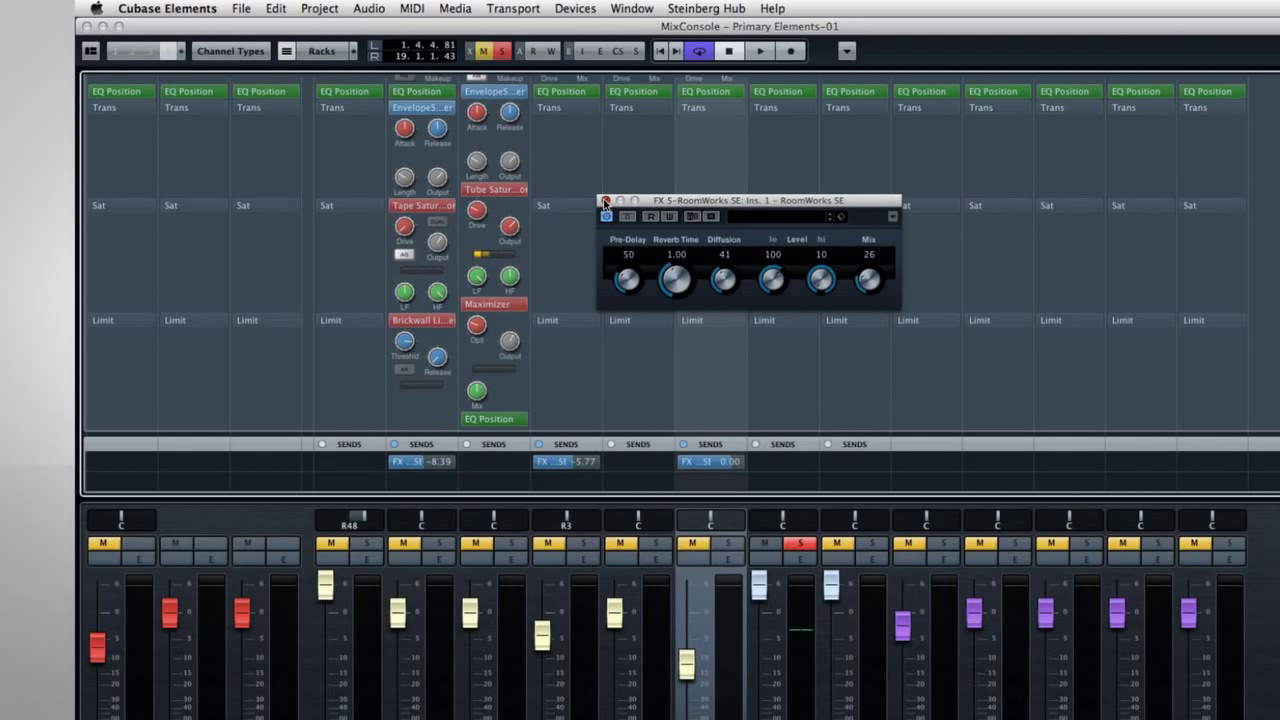Screen dimensions: 1280x720
Task: Click the fader of the soloed channel
Action: tap(759, 585)
